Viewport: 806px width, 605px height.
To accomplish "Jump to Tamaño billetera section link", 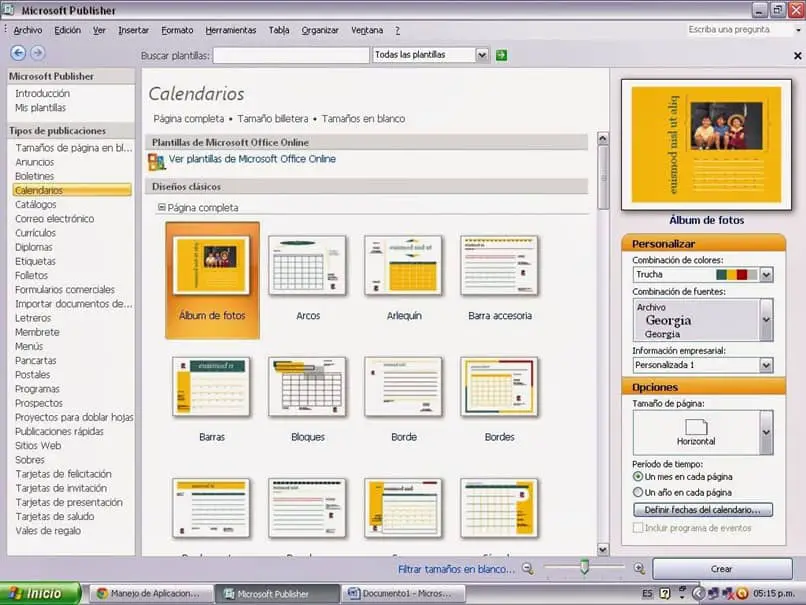I will (273, 119).
